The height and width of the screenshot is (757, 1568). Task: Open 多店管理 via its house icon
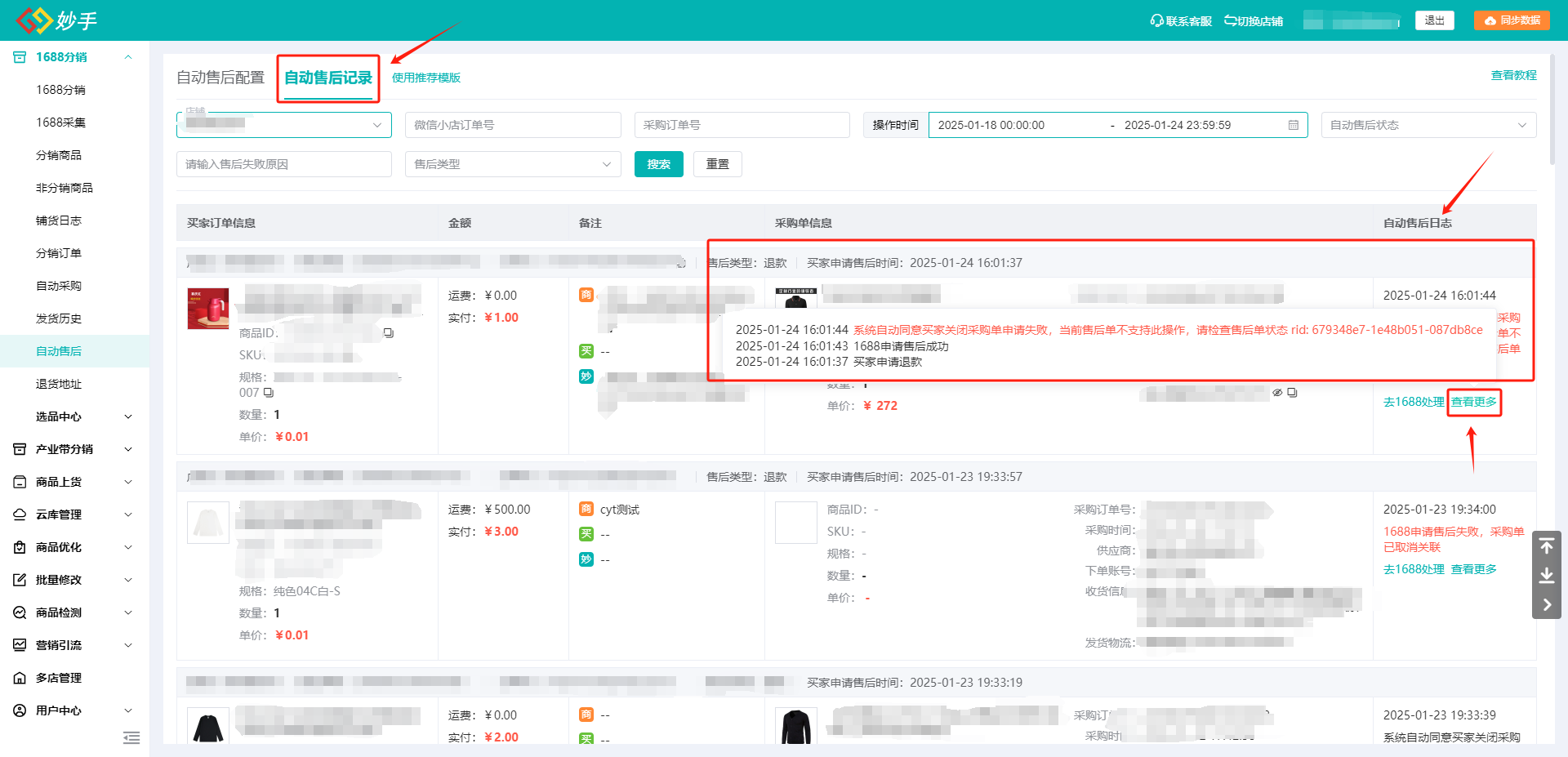point(20,678)
